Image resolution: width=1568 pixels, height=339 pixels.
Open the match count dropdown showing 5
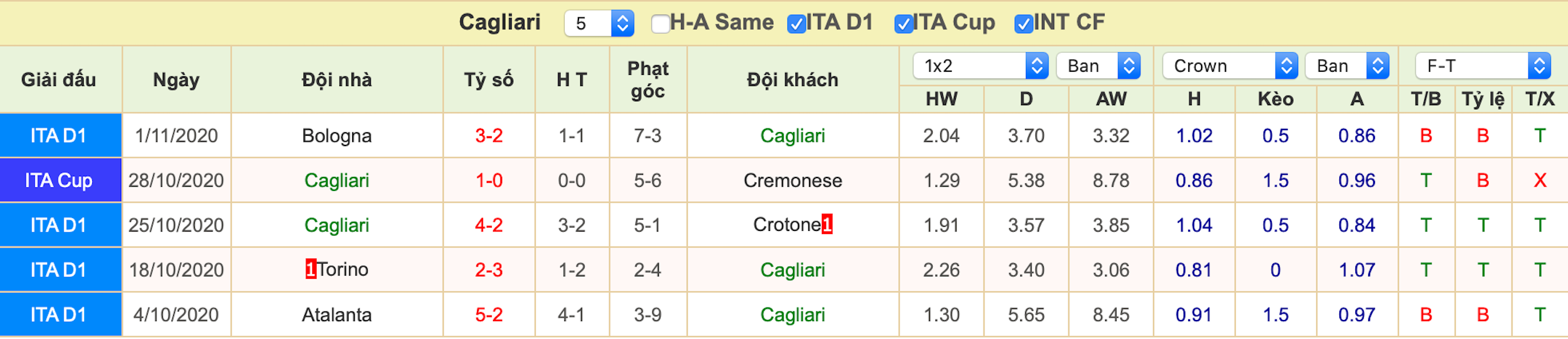tap(599, 23)
